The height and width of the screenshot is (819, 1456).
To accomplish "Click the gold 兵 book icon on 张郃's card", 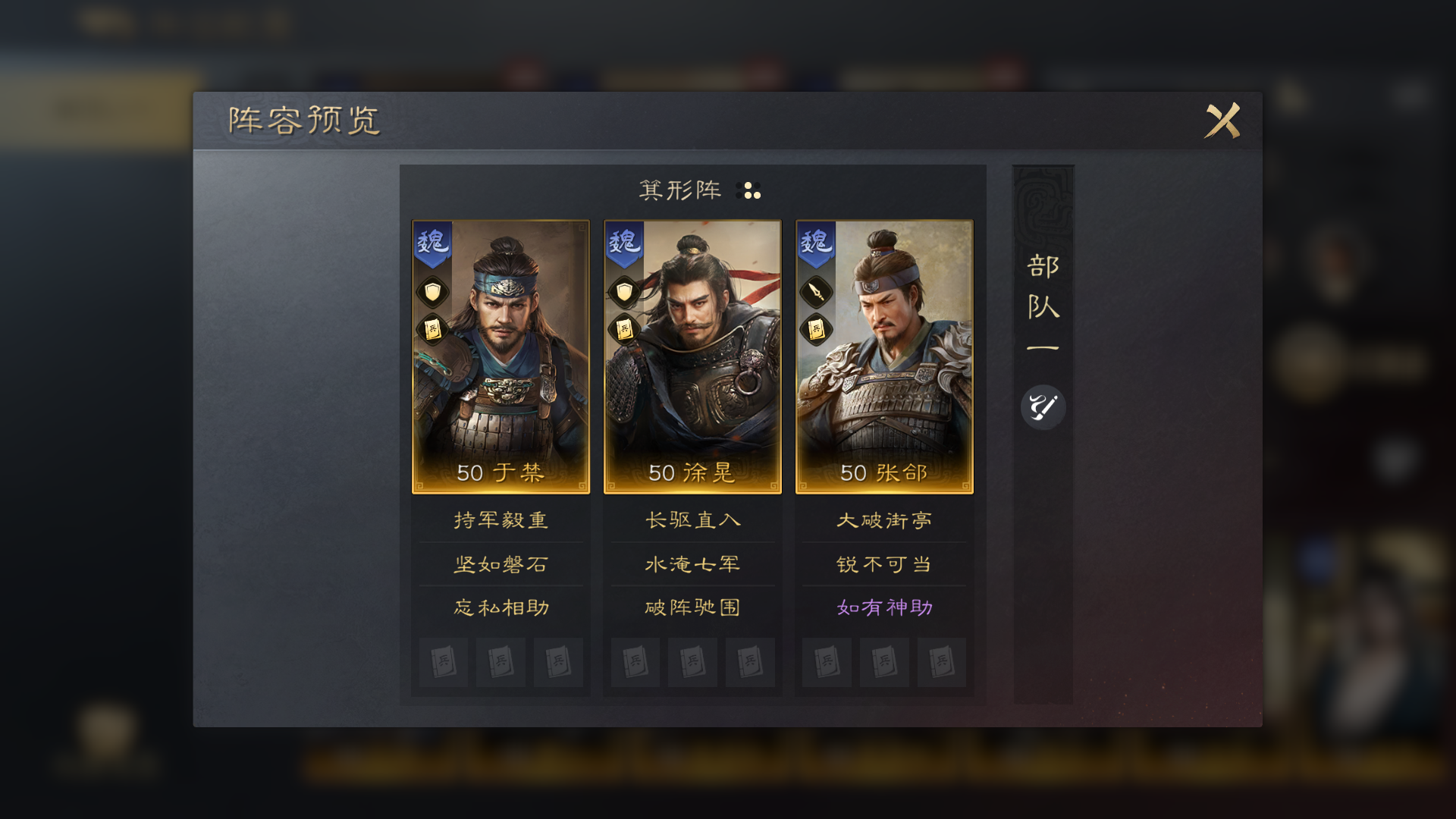I will coord(816,329).
